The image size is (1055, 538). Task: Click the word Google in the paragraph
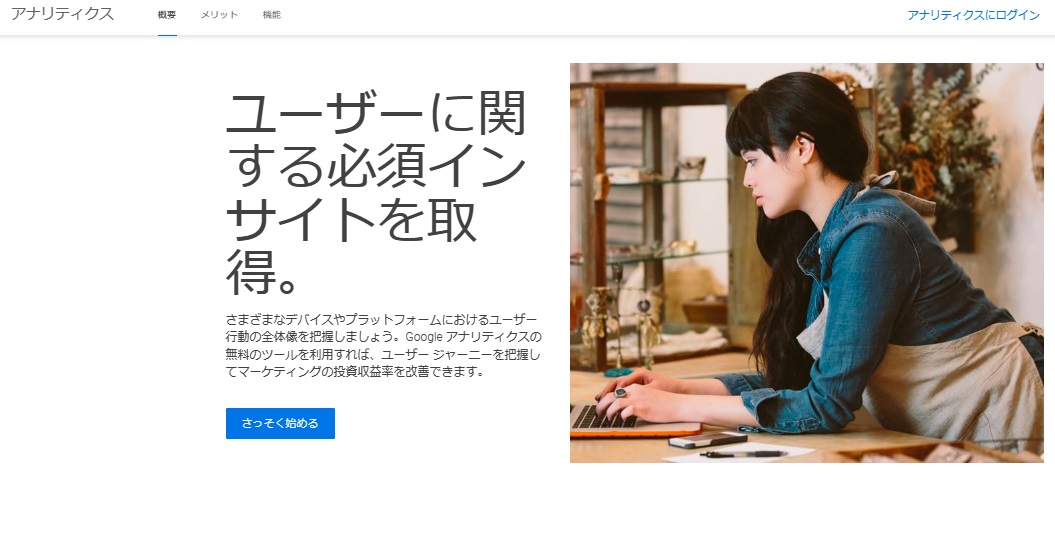pyautogui.click(x=424, y=336)
